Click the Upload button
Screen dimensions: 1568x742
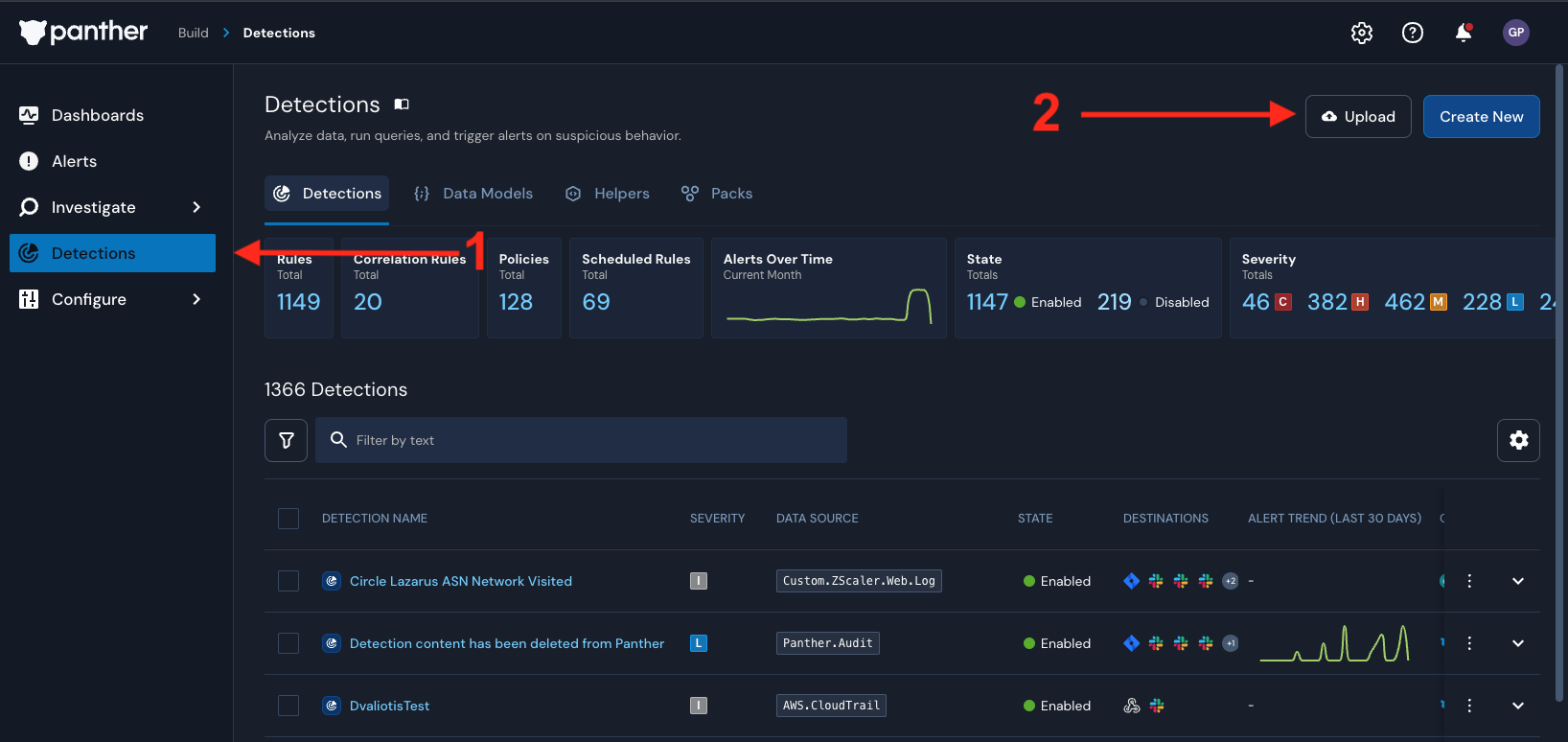[x=1358, y=117]
